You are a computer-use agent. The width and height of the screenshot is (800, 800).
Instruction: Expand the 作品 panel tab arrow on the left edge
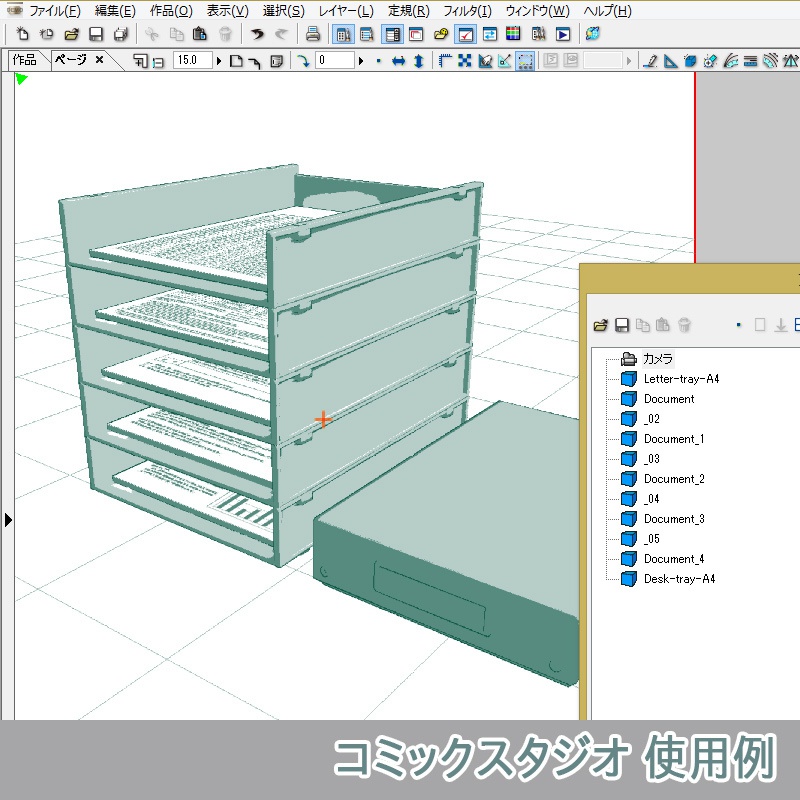pyautogui.click(x=9, y=519)
